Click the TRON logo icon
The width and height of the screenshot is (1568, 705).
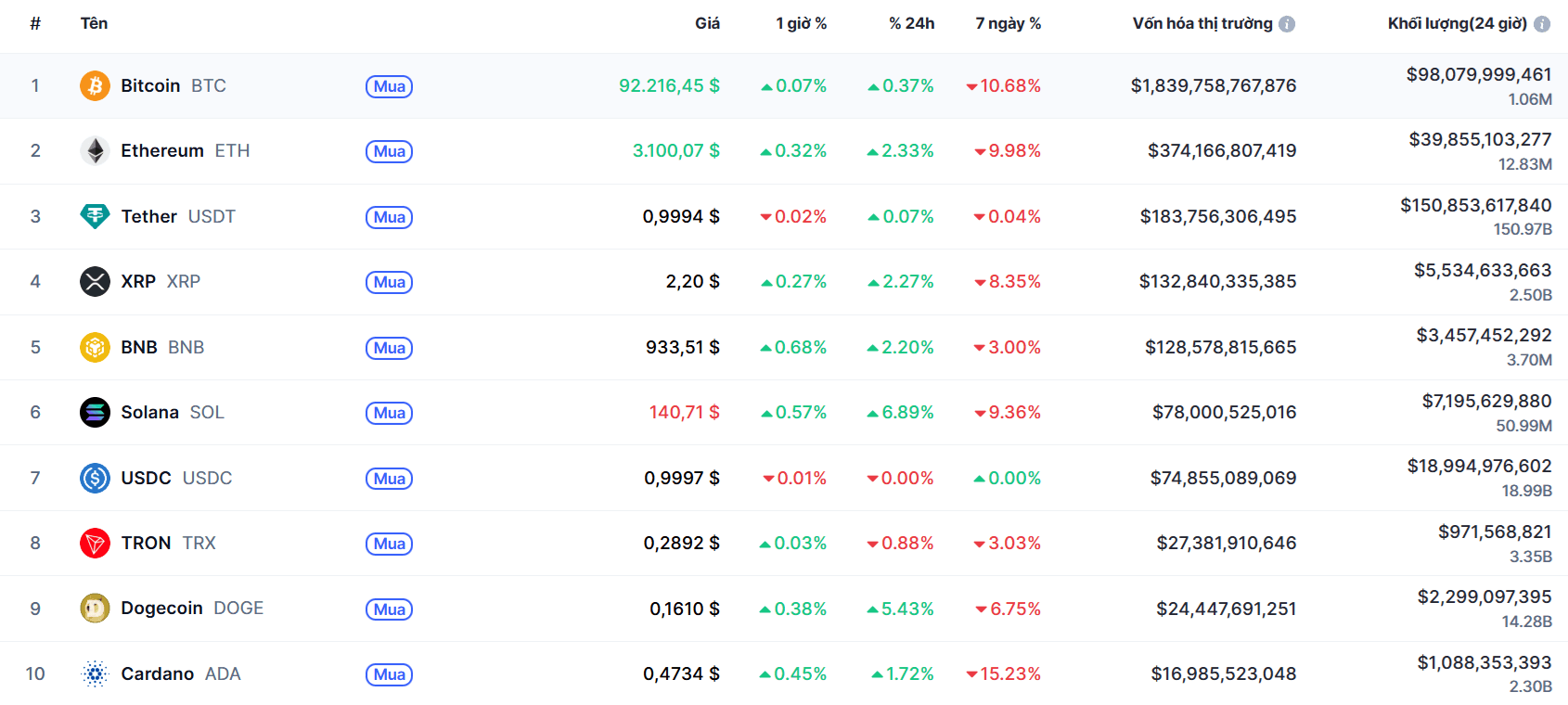click(95, 543)
